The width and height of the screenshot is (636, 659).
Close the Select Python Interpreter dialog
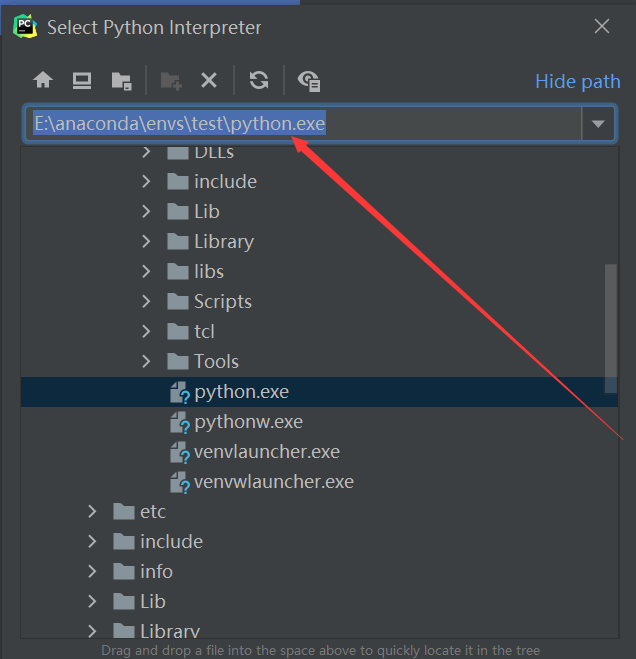602,26
